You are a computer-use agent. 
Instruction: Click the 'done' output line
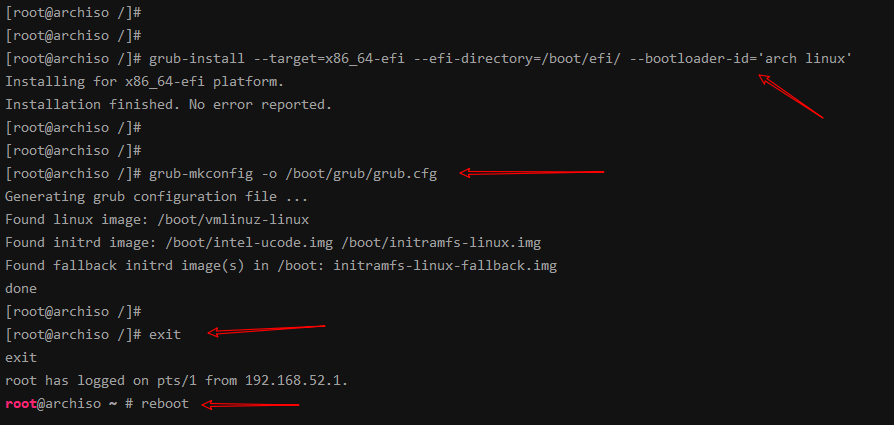pos(21,289)
